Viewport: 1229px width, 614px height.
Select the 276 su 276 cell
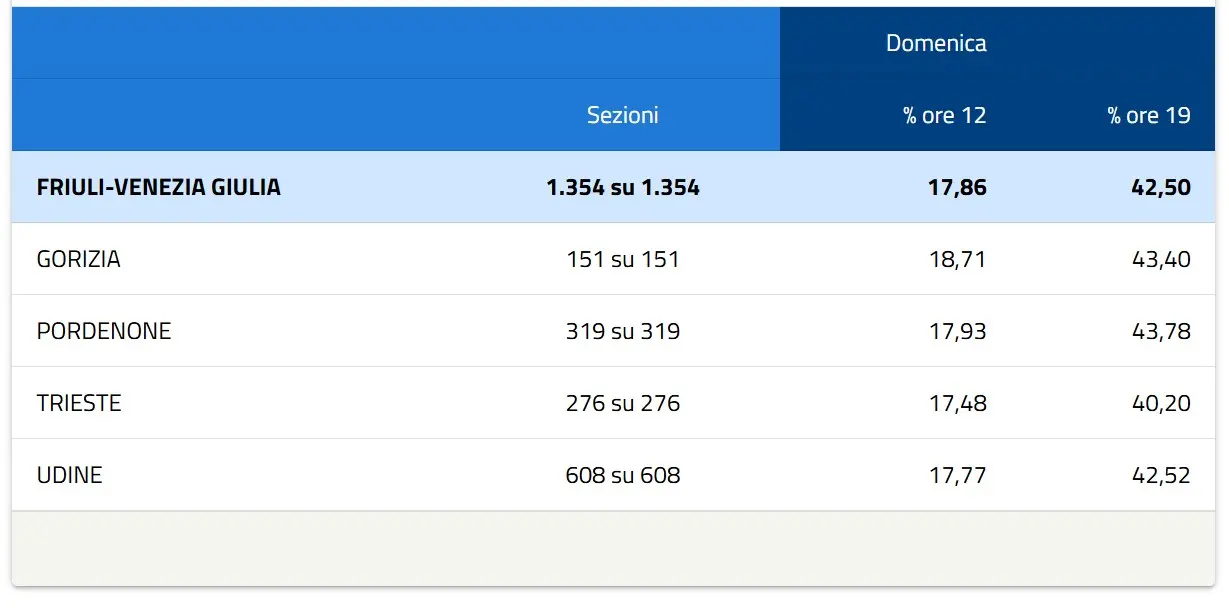coord(622,403)
